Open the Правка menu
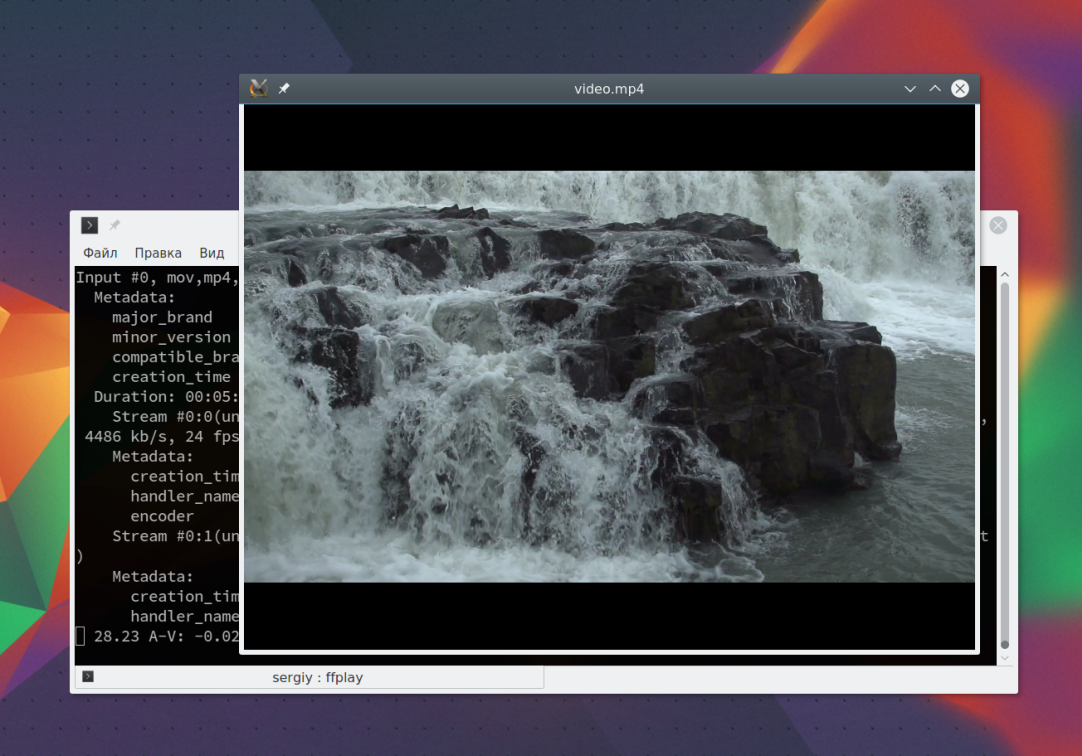 click(158, 253)
